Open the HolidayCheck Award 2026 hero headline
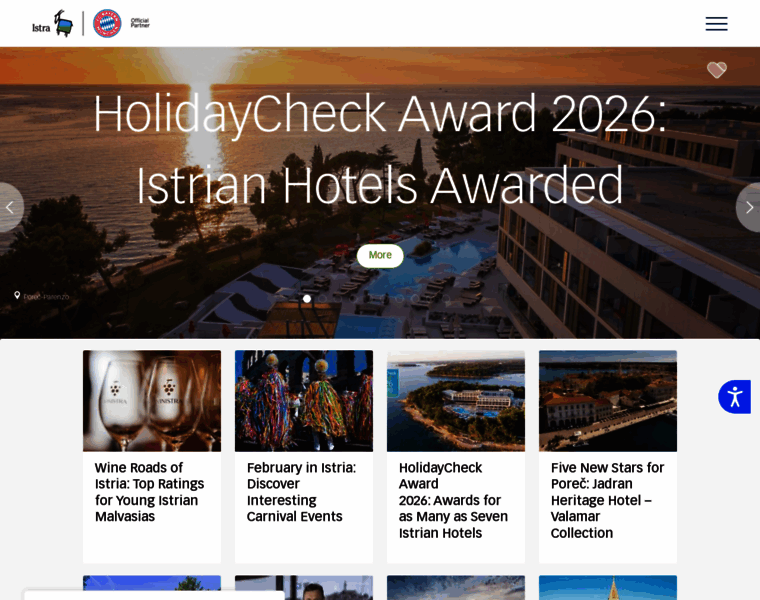 click(x=380, y=149)
